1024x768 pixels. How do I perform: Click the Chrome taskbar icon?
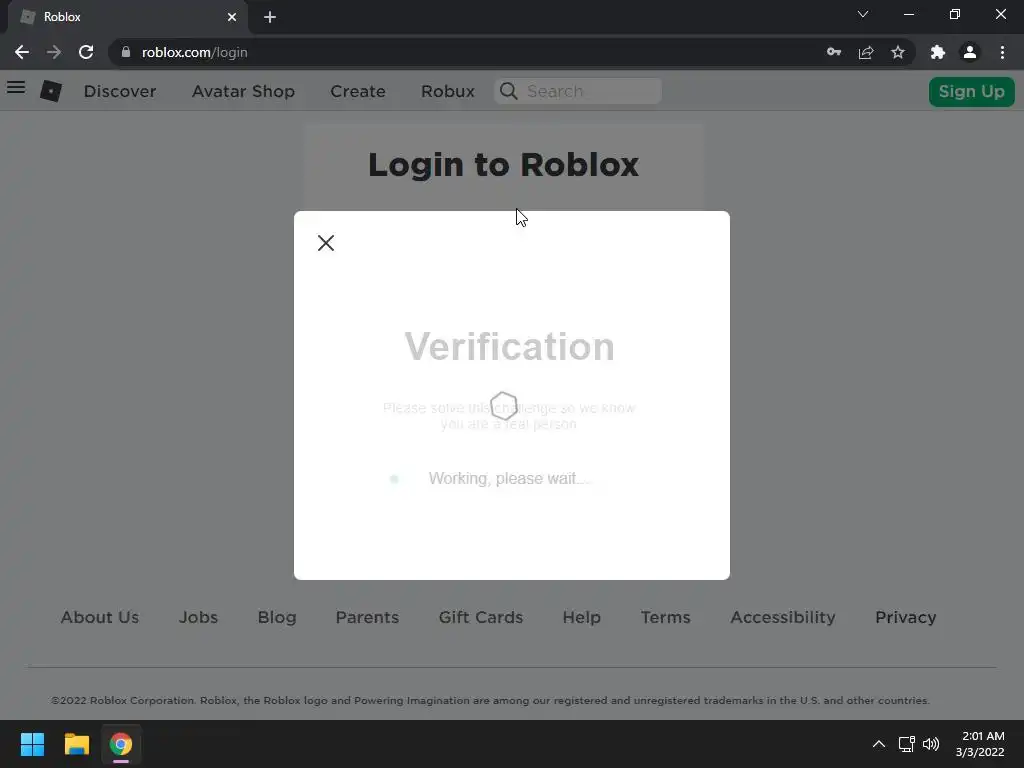[x=121, y=744]
